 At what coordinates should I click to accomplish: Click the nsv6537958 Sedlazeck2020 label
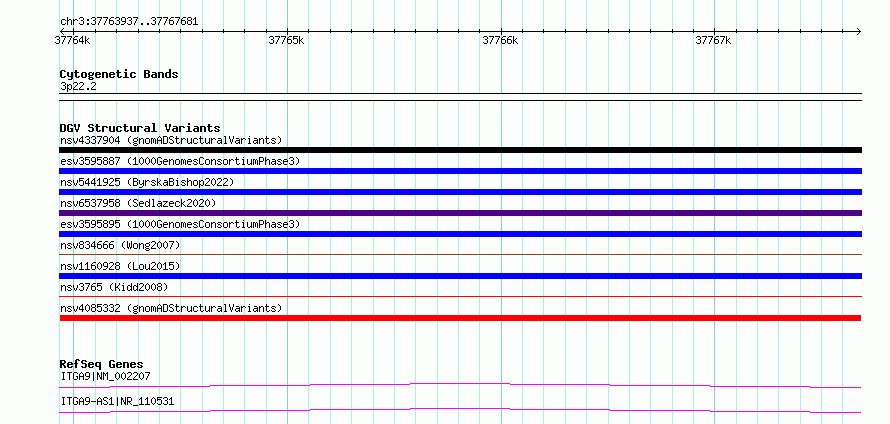point(138,203)
